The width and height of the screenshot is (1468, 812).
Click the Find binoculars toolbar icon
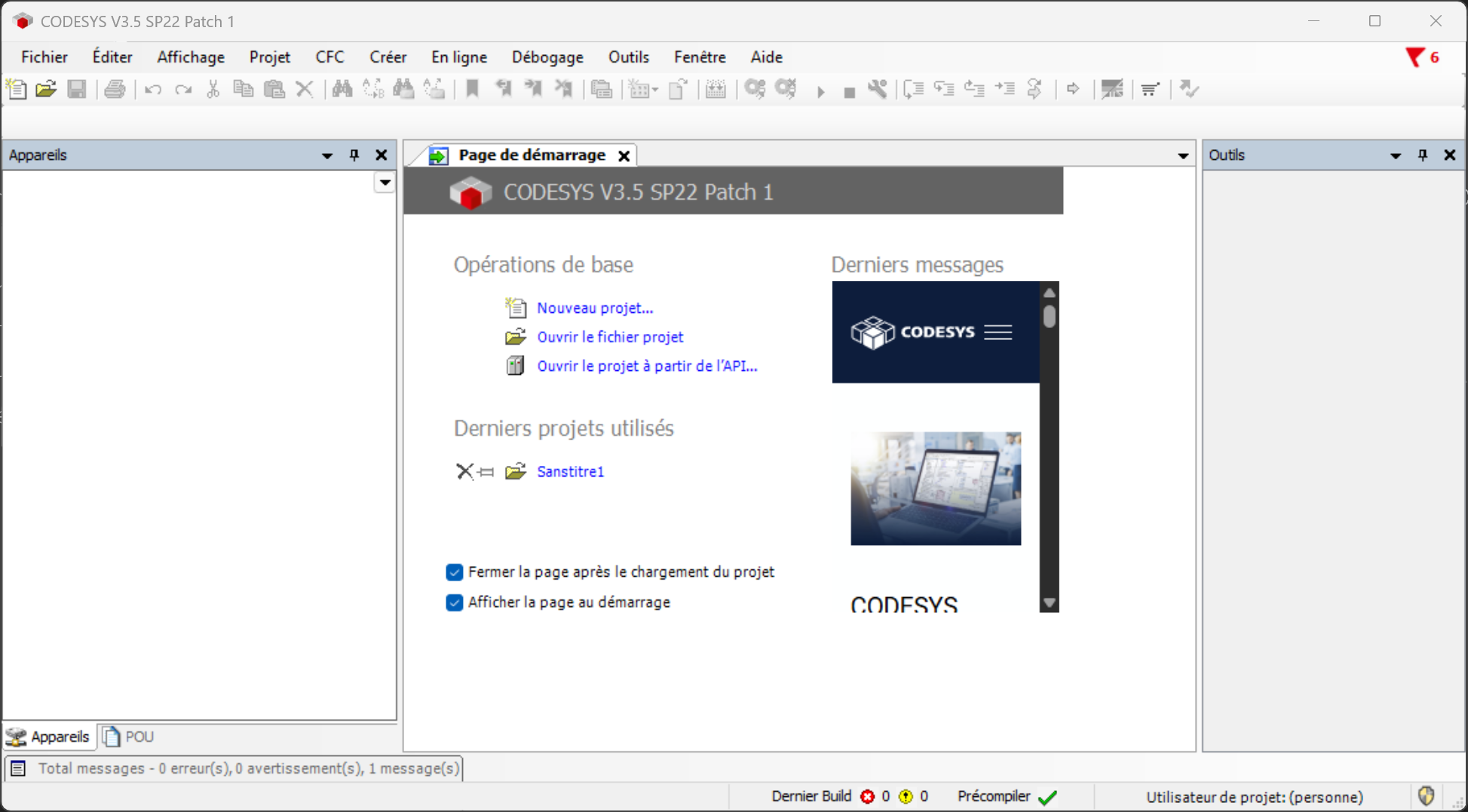click(342, 89)
